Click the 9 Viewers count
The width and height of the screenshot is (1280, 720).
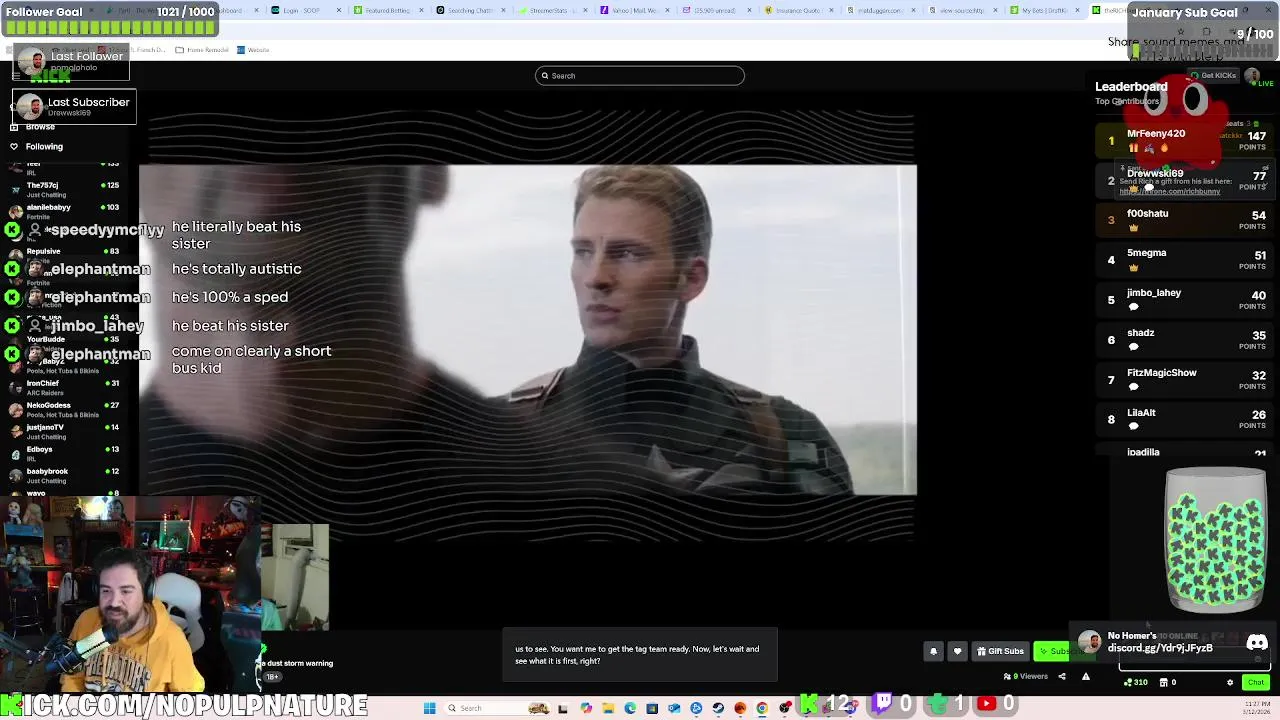point(1026,676)
